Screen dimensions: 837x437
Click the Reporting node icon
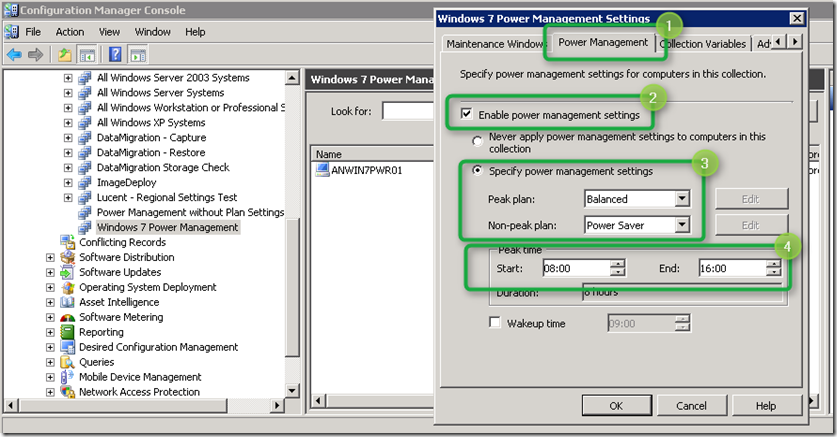(x=67, y=332)
